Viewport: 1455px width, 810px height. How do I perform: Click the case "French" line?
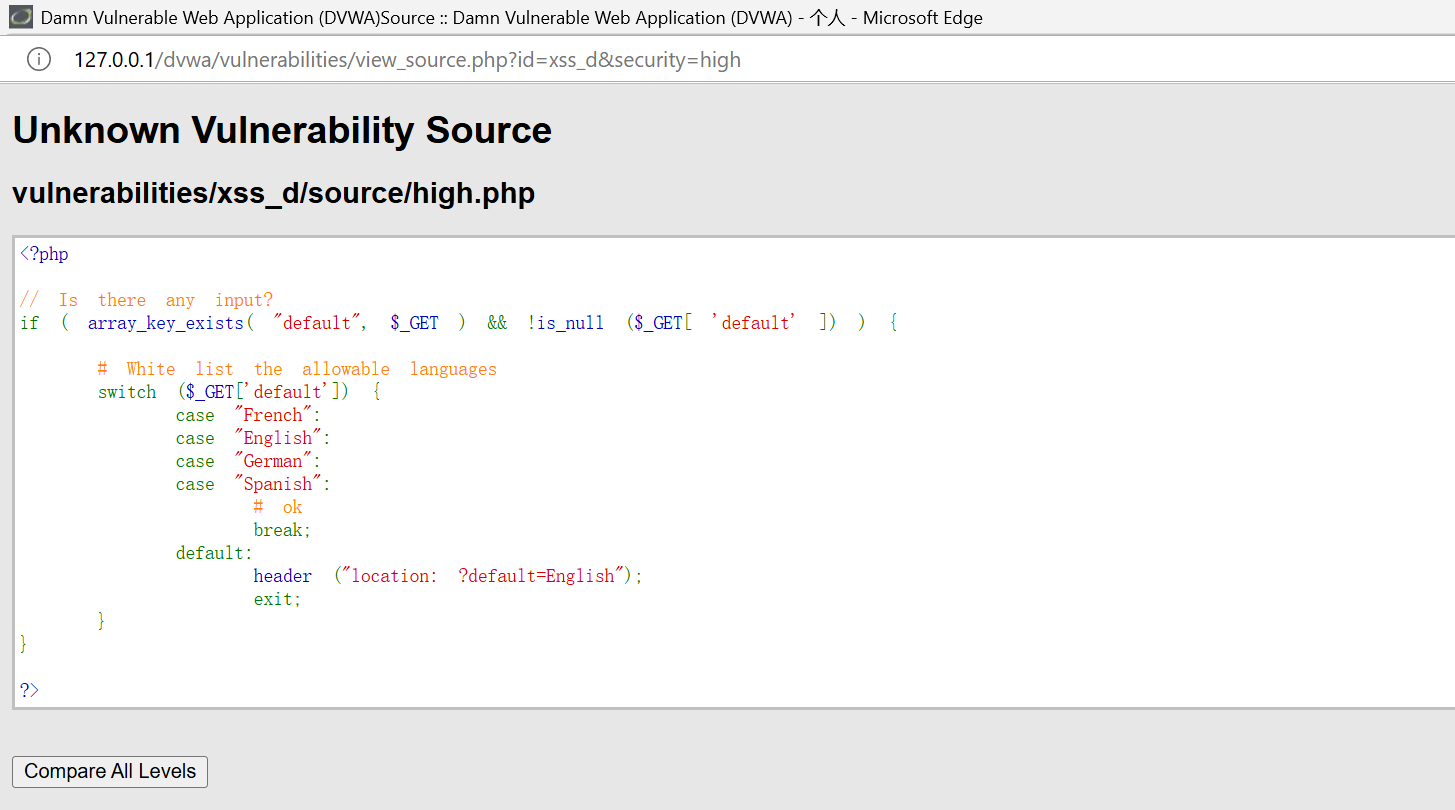tap(248, 415)
